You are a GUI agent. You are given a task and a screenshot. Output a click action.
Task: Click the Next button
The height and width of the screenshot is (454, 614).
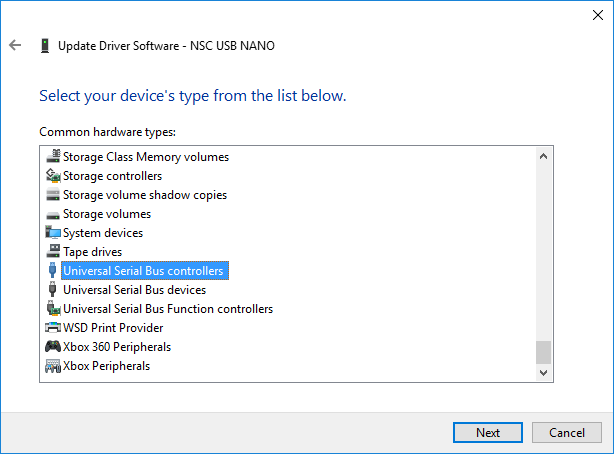(x=488, y=432)
